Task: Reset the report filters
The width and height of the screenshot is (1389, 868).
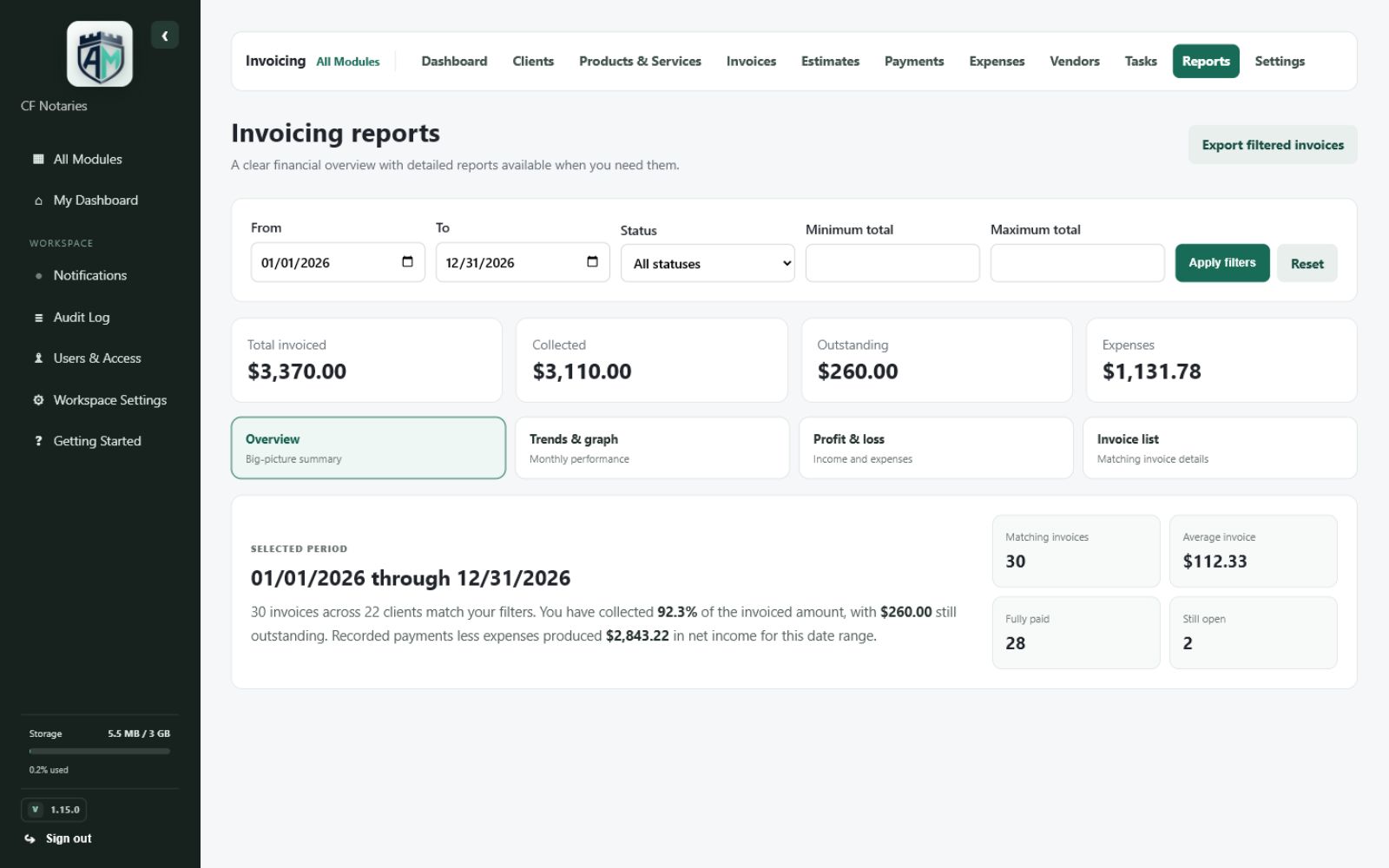Action: [1307, 264]
